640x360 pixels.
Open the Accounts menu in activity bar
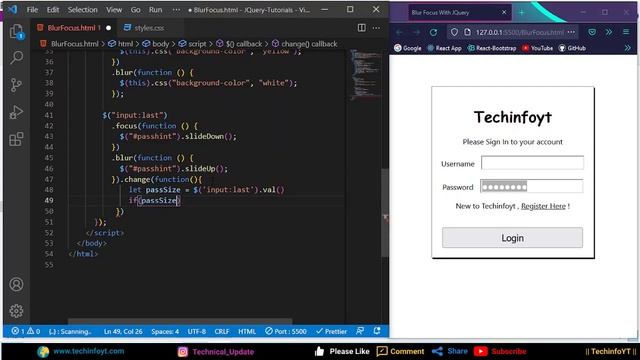point(16,284)
